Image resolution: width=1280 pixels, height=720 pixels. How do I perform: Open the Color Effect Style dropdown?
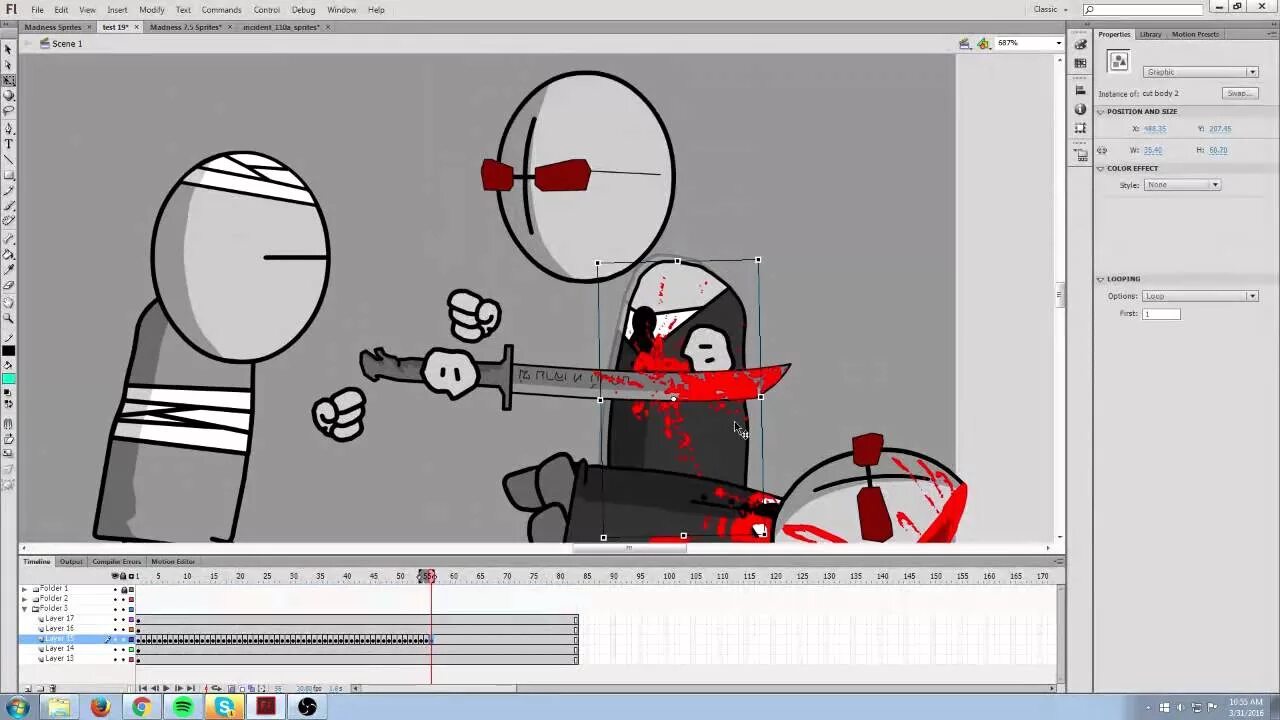[x=1183, y=185]
